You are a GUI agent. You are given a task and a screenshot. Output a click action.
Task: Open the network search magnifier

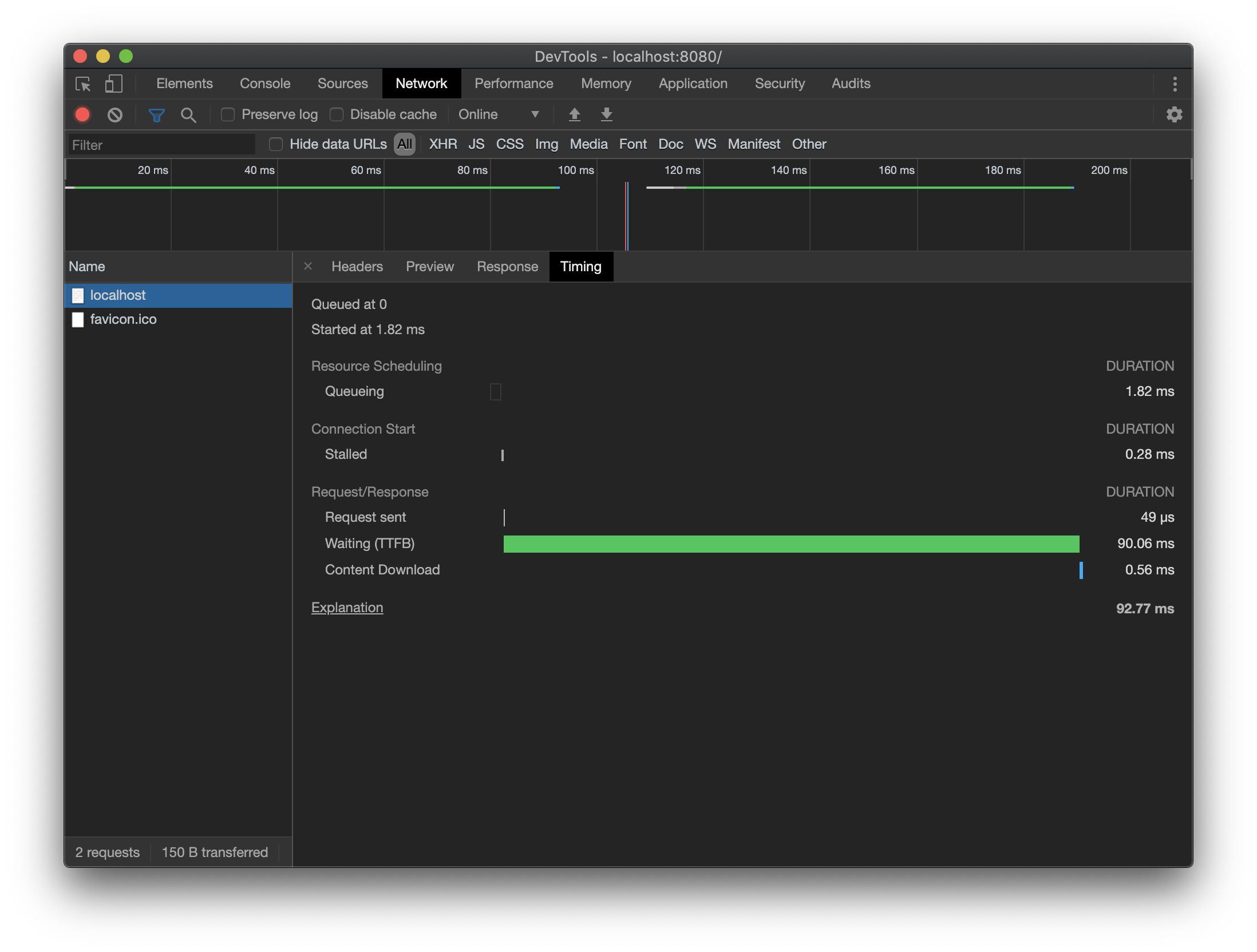[188, 115]
